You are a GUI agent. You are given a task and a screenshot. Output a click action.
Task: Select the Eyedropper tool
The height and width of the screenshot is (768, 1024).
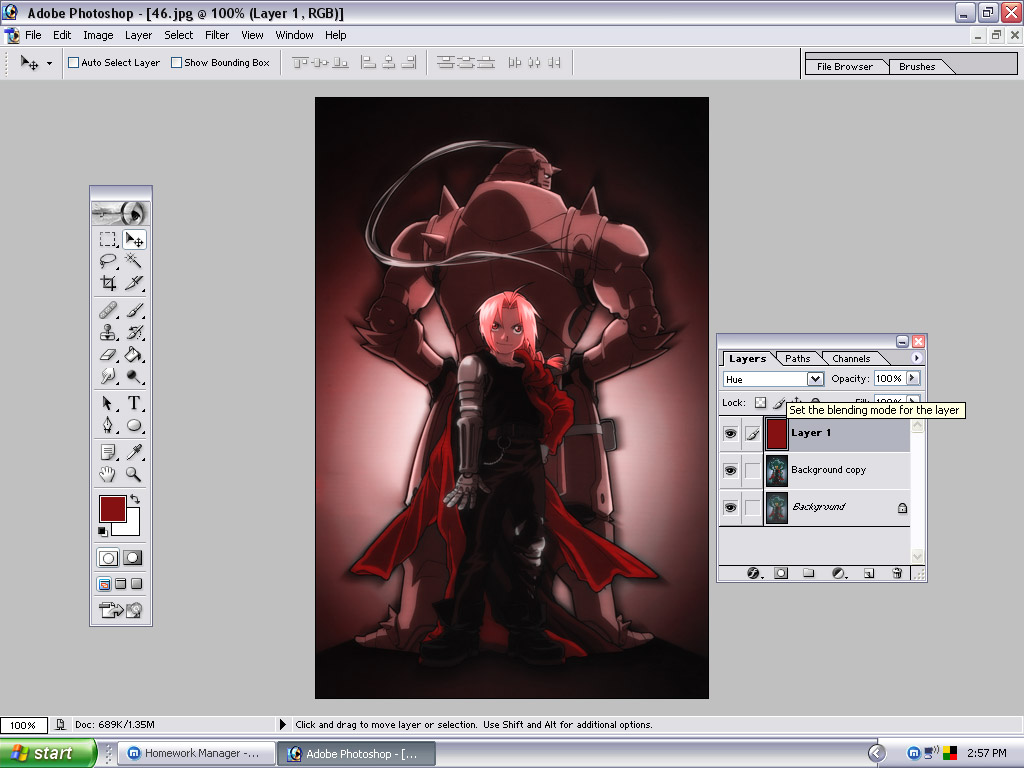(134, 452)
